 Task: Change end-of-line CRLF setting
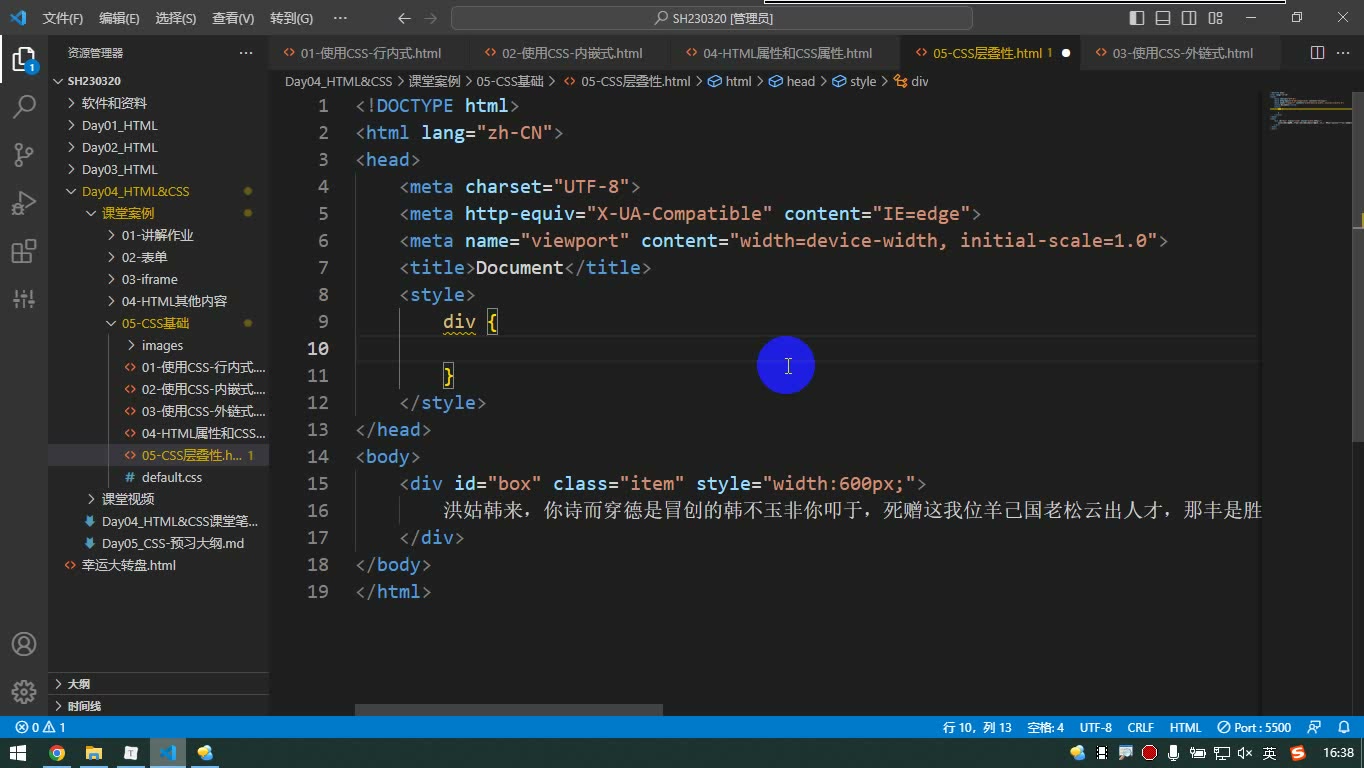click(1140, 728)
